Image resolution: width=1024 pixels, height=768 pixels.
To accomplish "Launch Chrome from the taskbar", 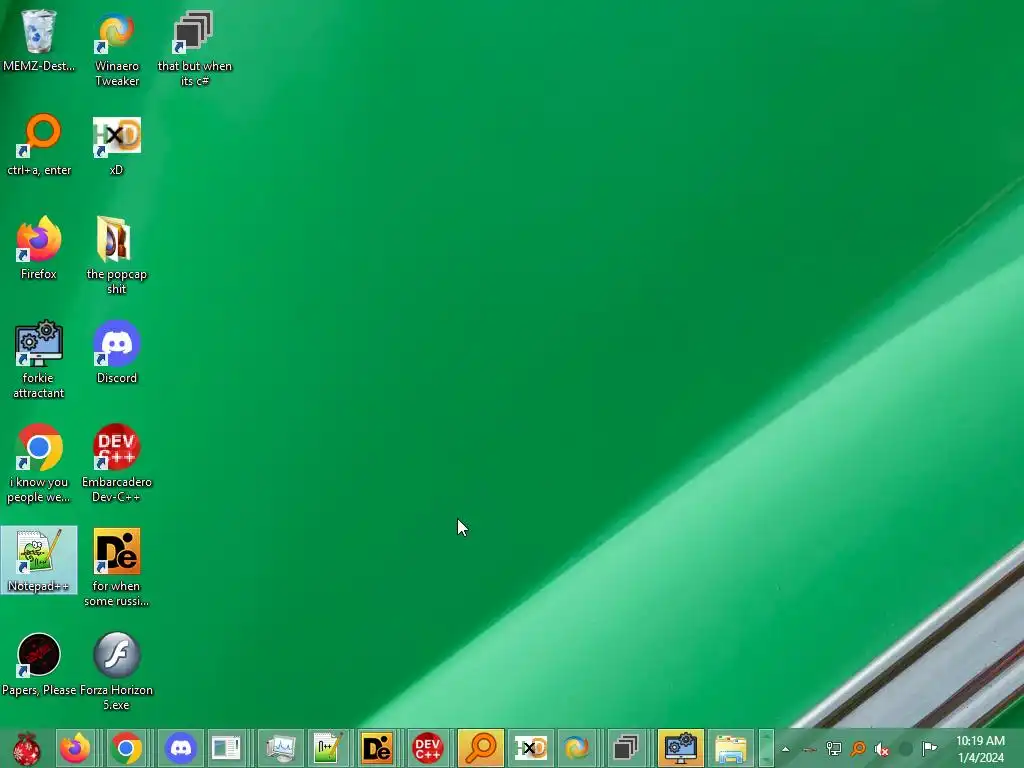I will tap(126, 748).
